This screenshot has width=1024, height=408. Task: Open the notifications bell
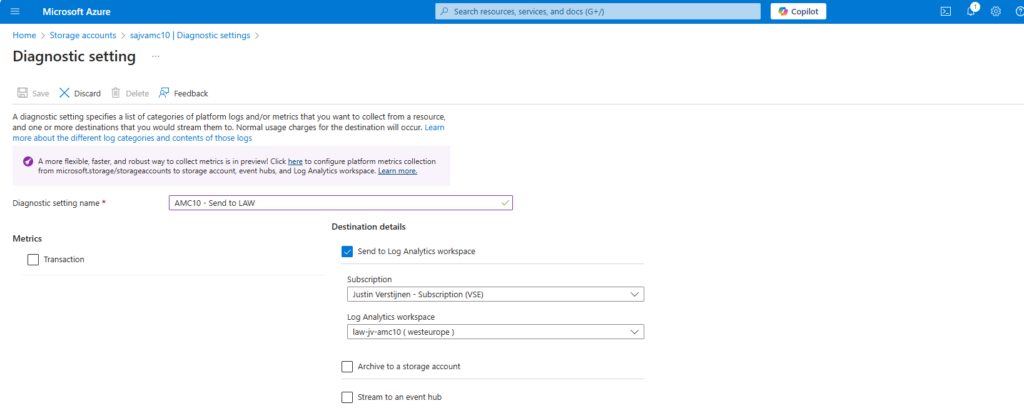point(970,11)
